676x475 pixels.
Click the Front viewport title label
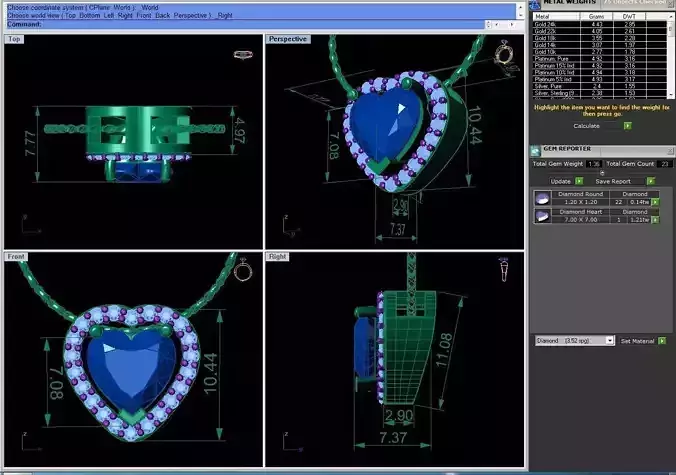coord(16,256)
